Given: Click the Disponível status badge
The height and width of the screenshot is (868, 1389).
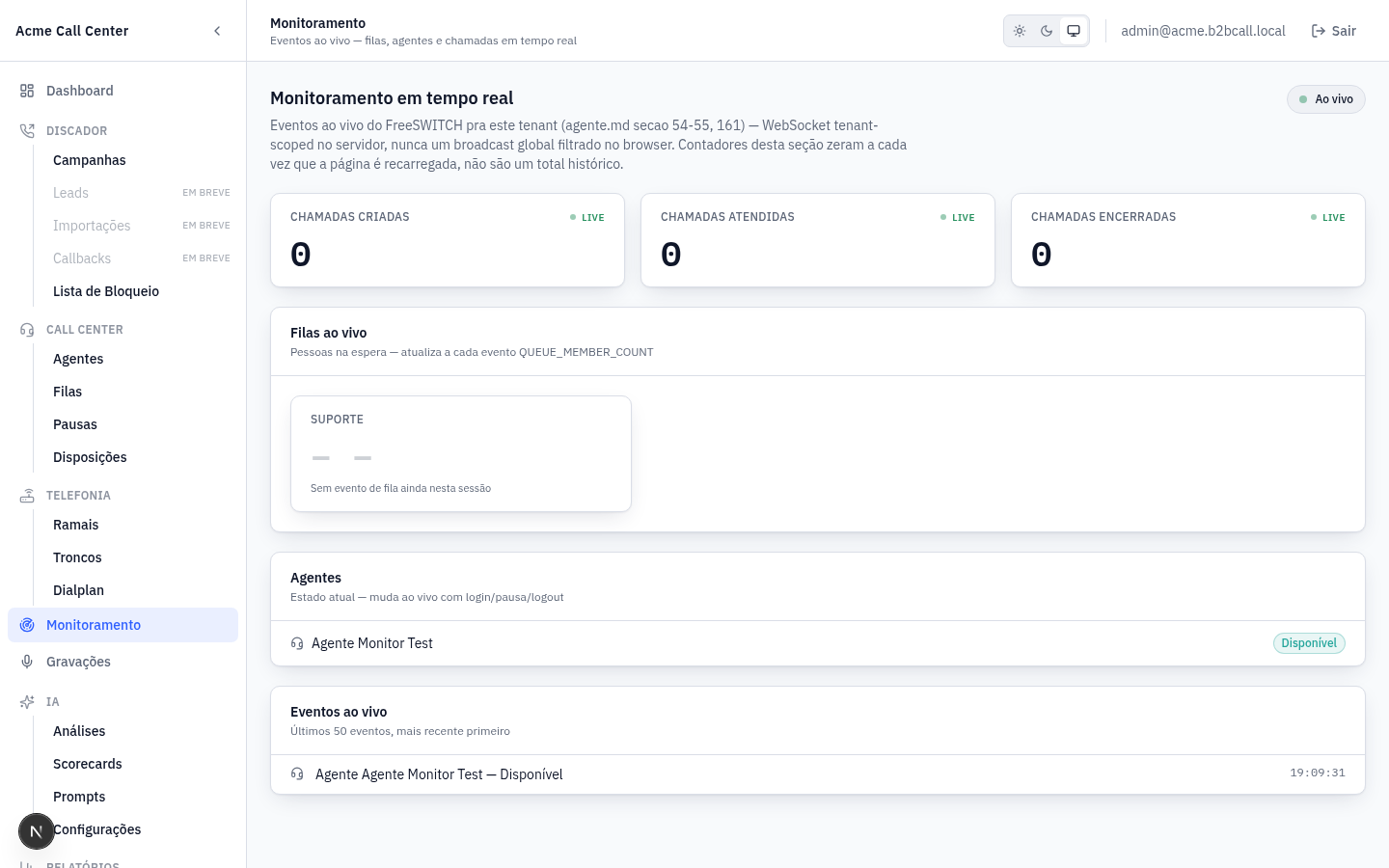Looking at the screenshot, I should (1309, 643).
